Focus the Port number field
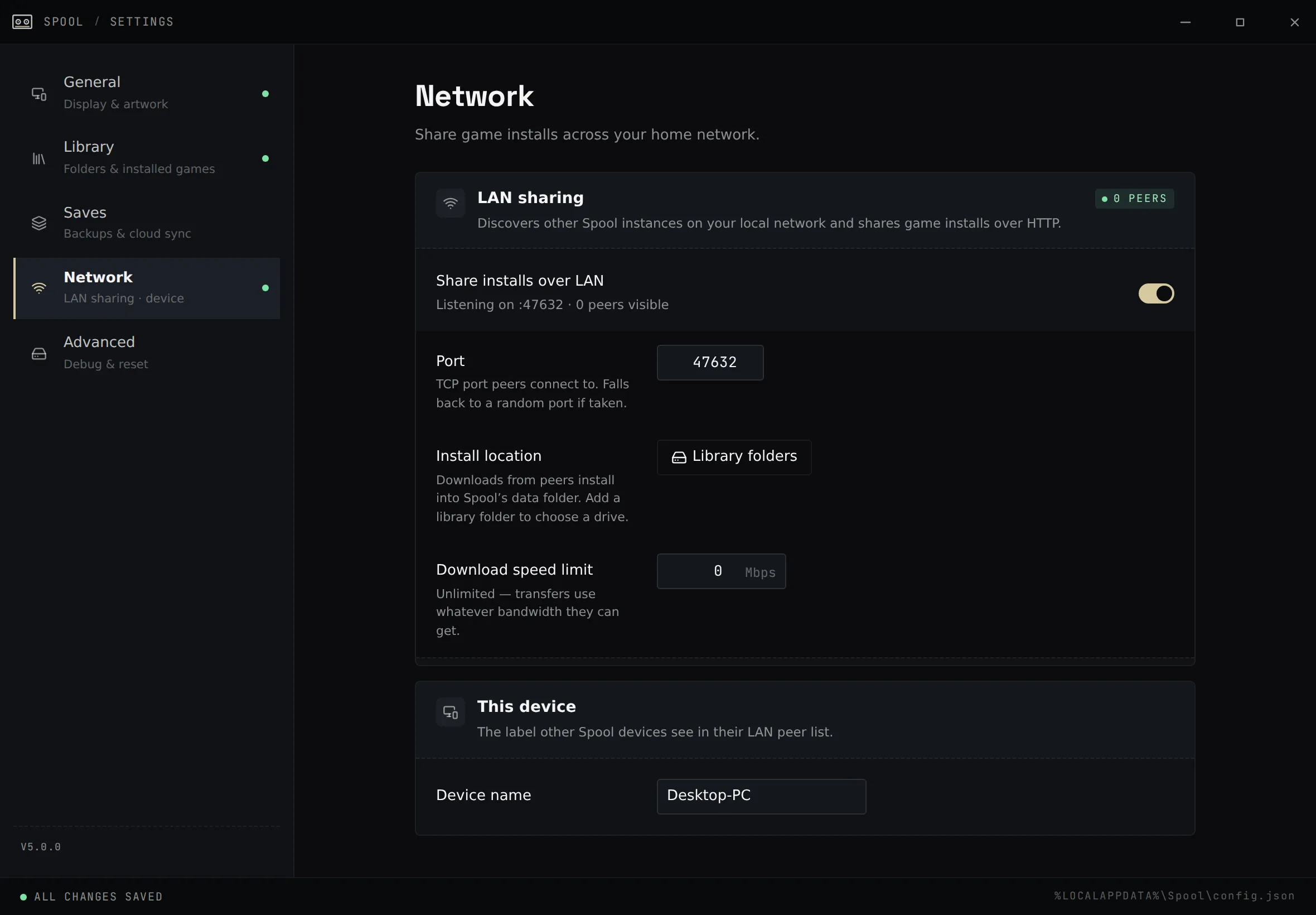Viewport: 1316px width, 915px height. coord(710,362)
